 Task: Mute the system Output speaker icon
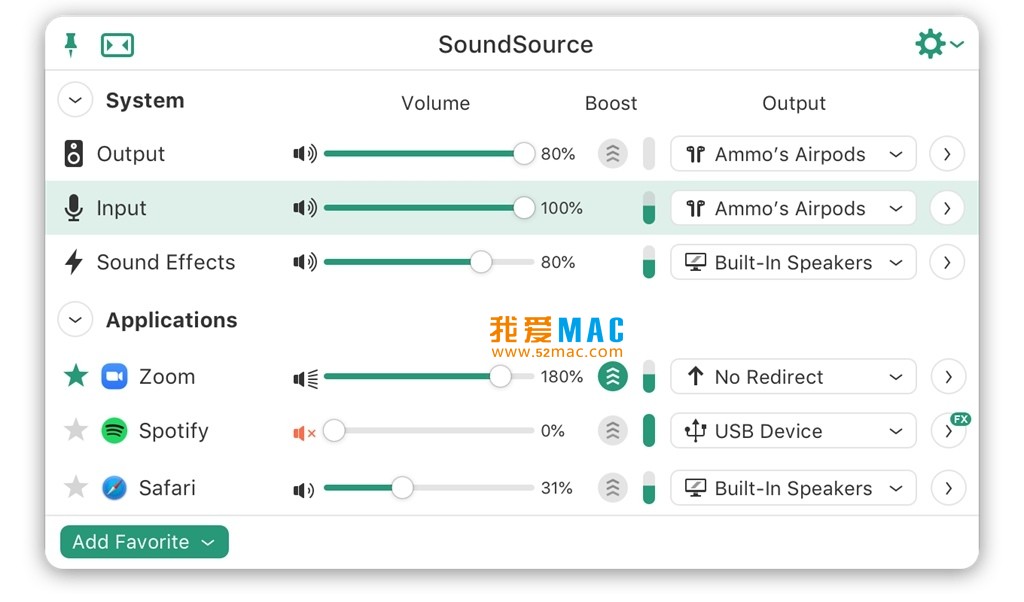coord(305,154)
